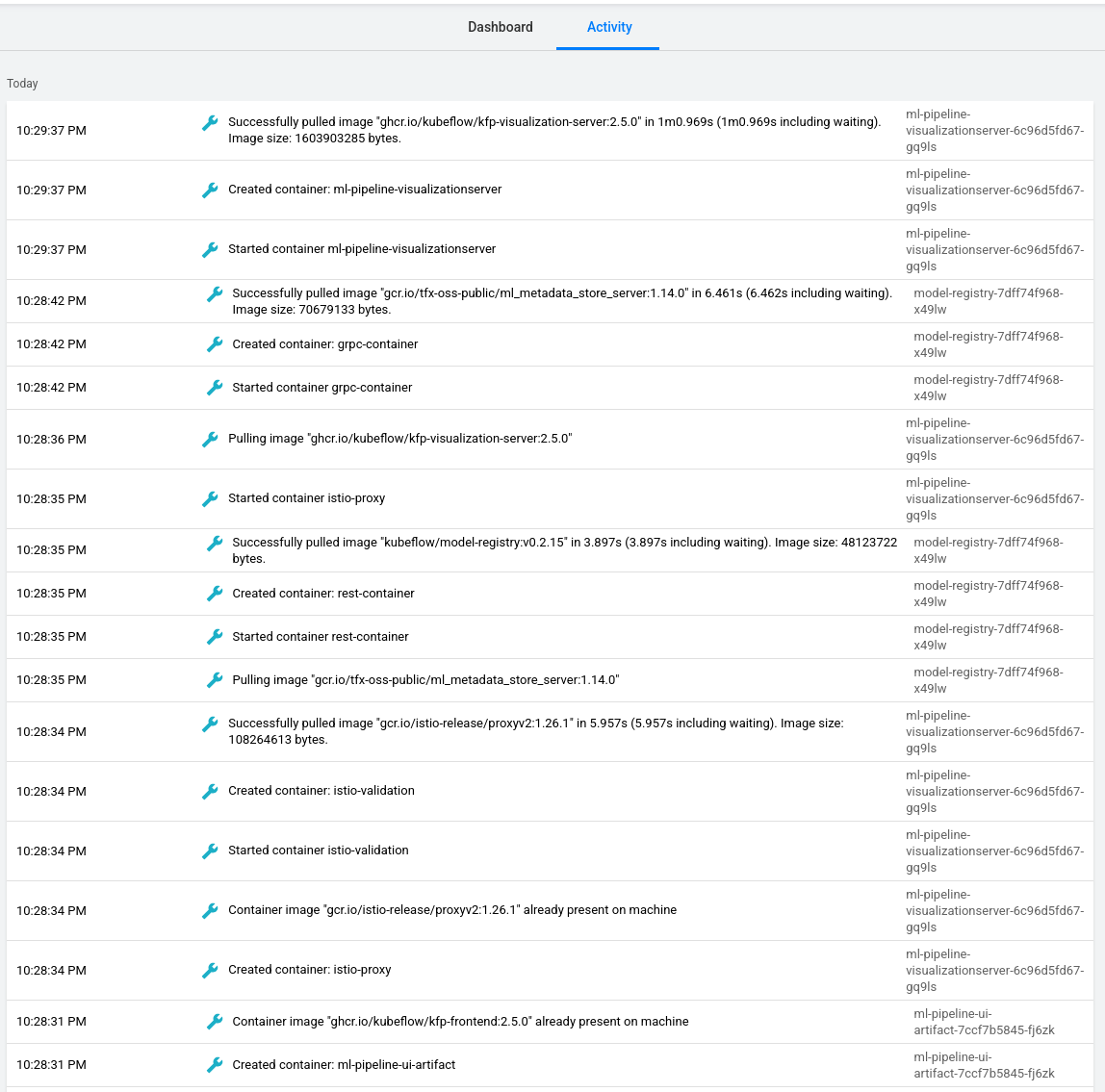The image size is (1105, 1092).
Task: Click wrench icon beside Created container istio-validation
Action: [x=210, y=791]
